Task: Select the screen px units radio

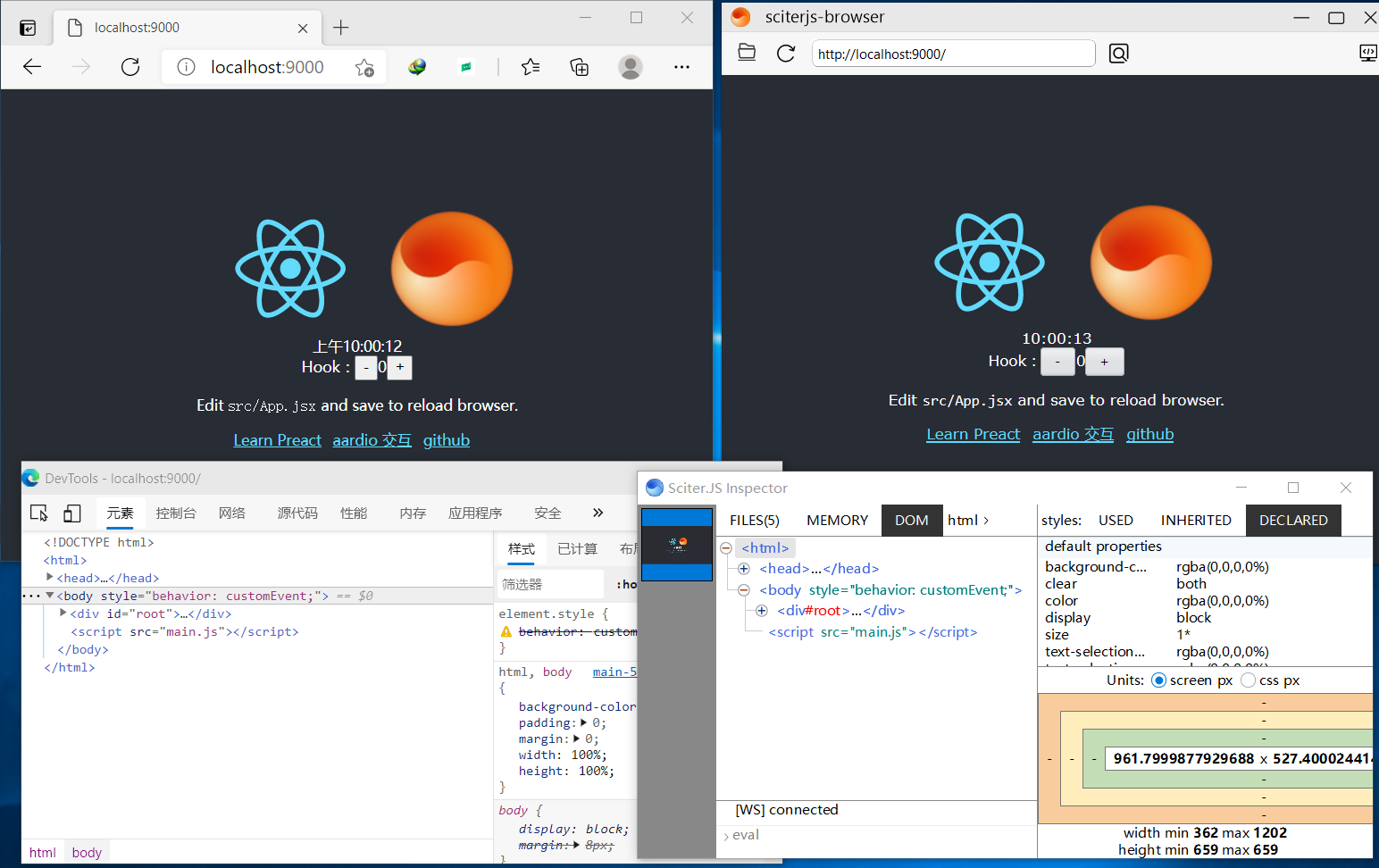Action: point(1158,680)
